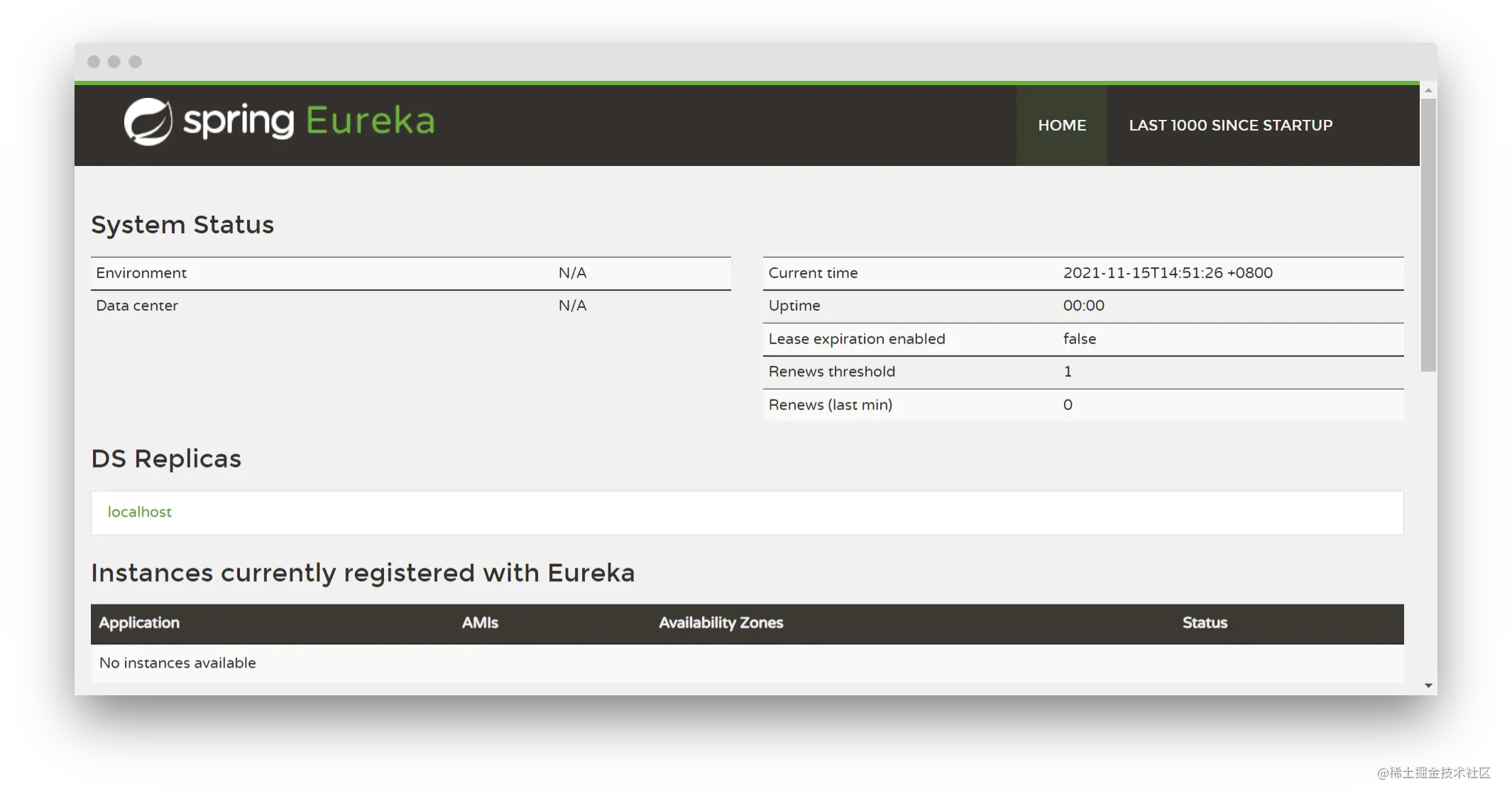Select the Application column header
The height and width of the screenshot is (801, 1512).
pos(139,623)
